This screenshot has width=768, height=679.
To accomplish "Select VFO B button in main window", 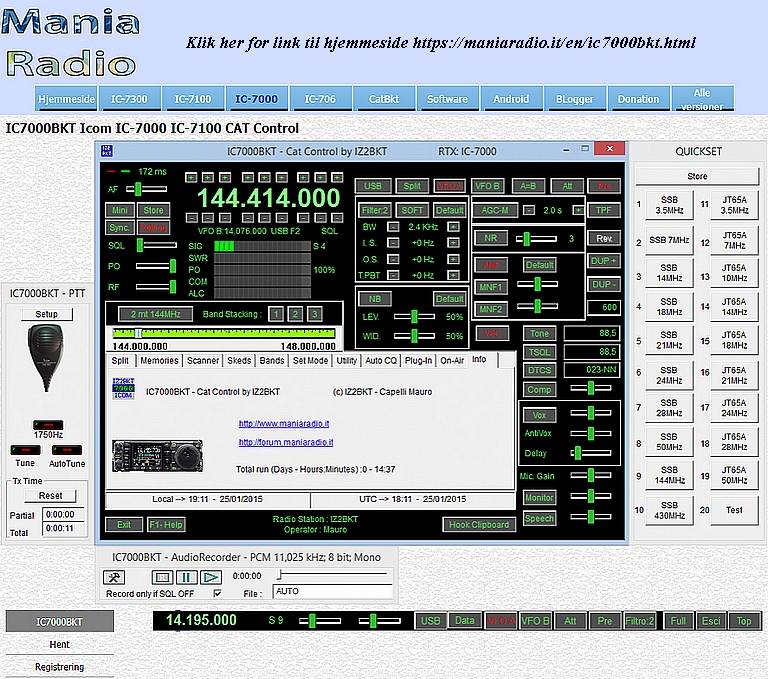I will coord(487,186).
